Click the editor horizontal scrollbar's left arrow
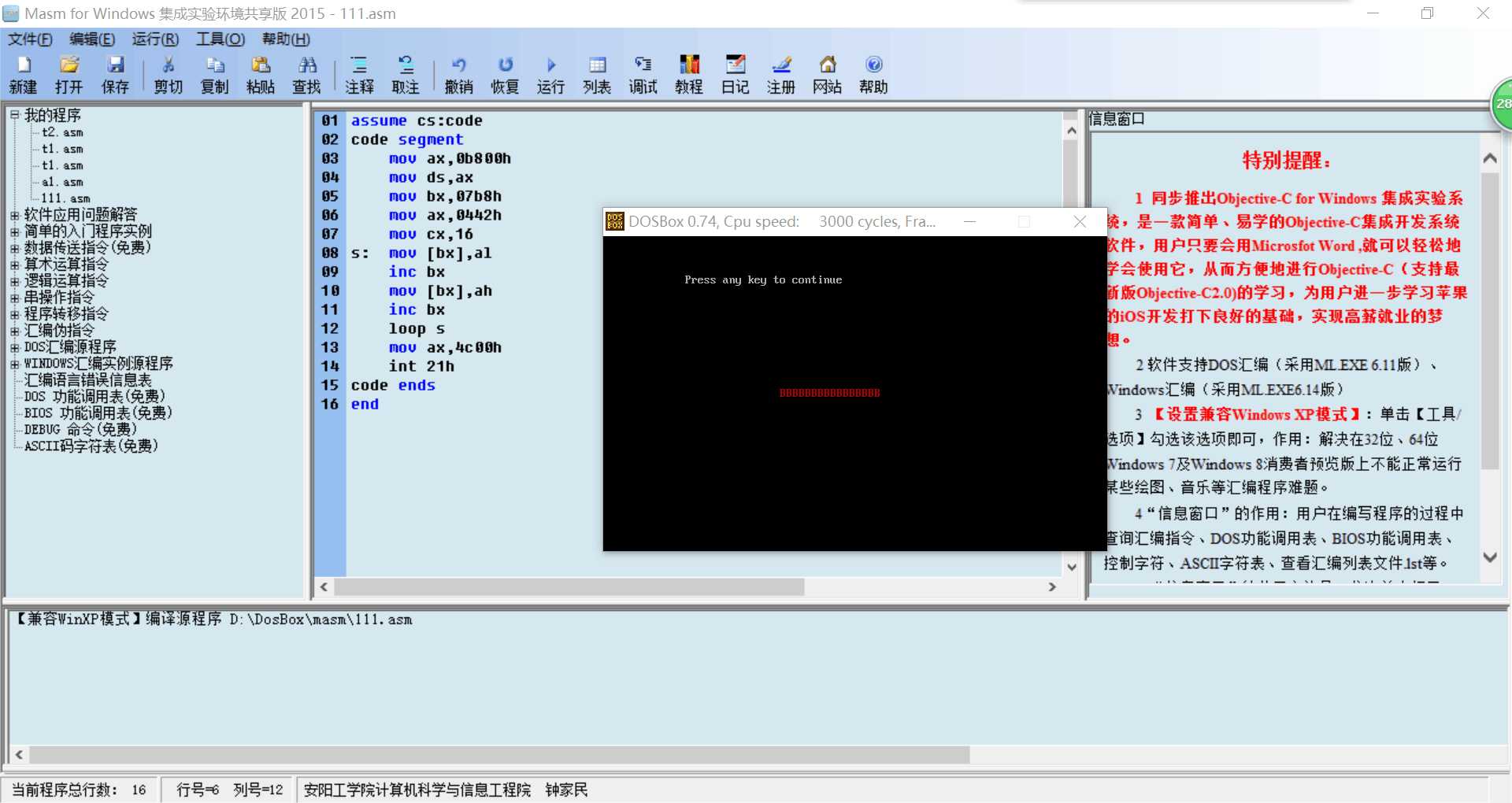 click(324, 587)
